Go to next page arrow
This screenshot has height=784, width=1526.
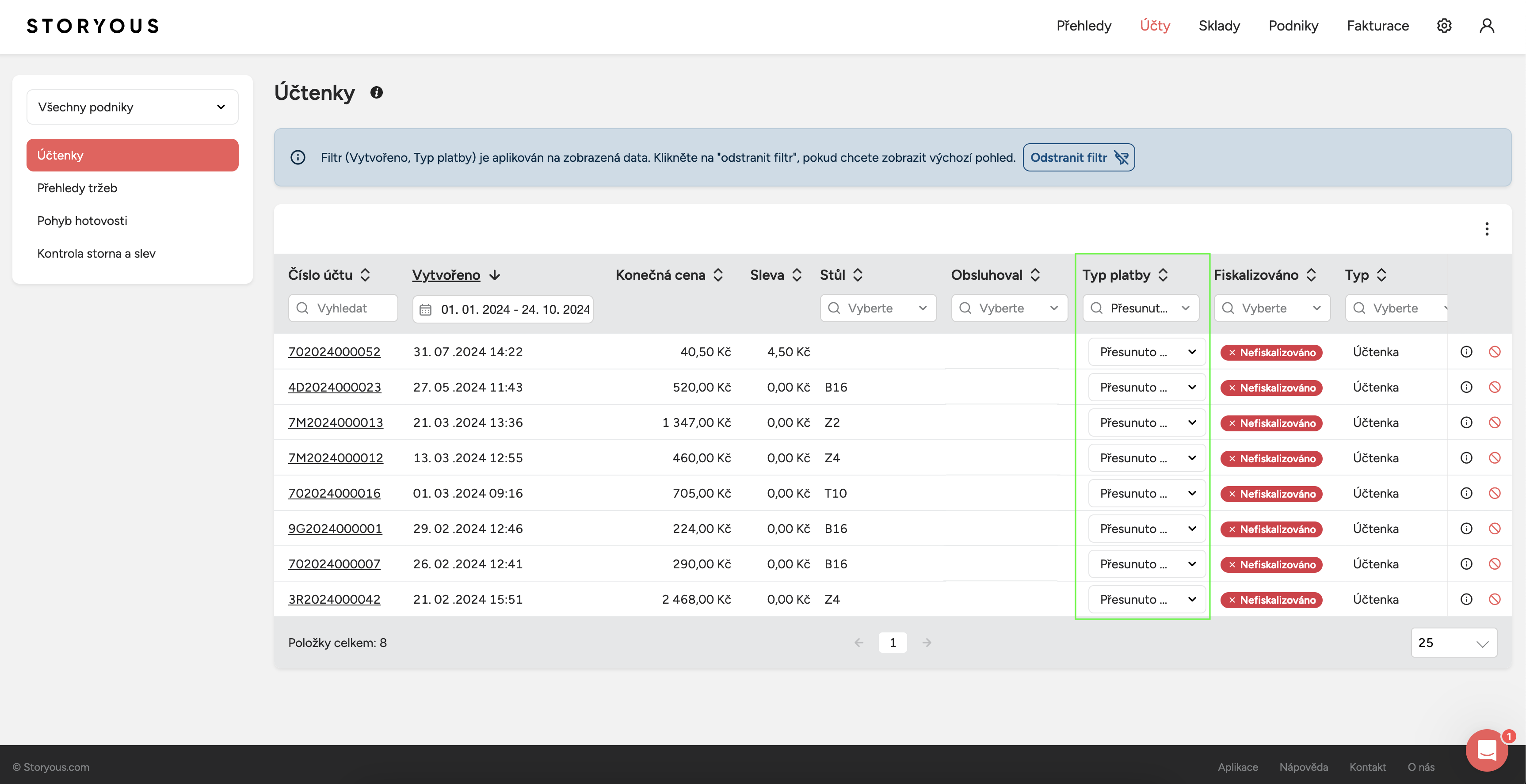927,643
